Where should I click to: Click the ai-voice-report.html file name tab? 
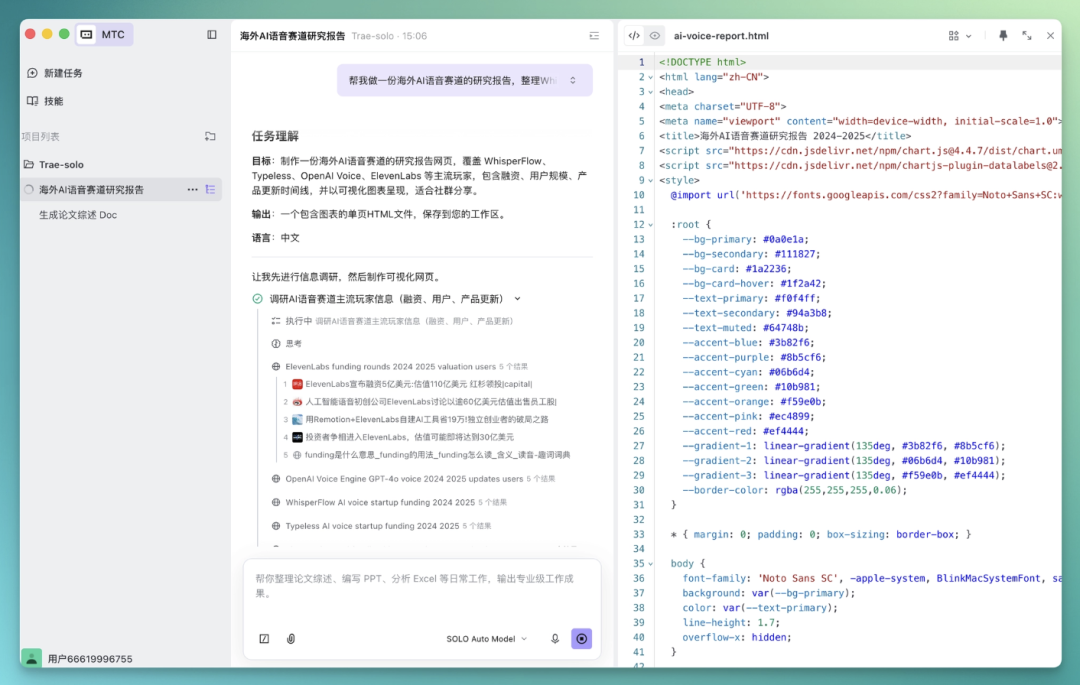(x=721, y=36)
